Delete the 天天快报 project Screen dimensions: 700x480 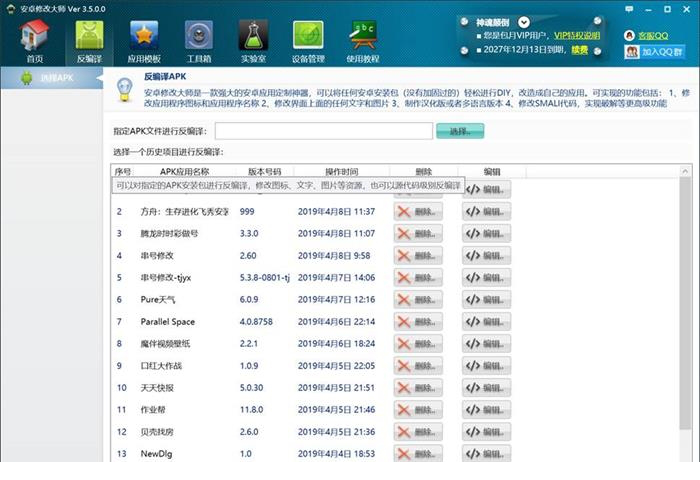pyautogui.click(x=418, y=388)
